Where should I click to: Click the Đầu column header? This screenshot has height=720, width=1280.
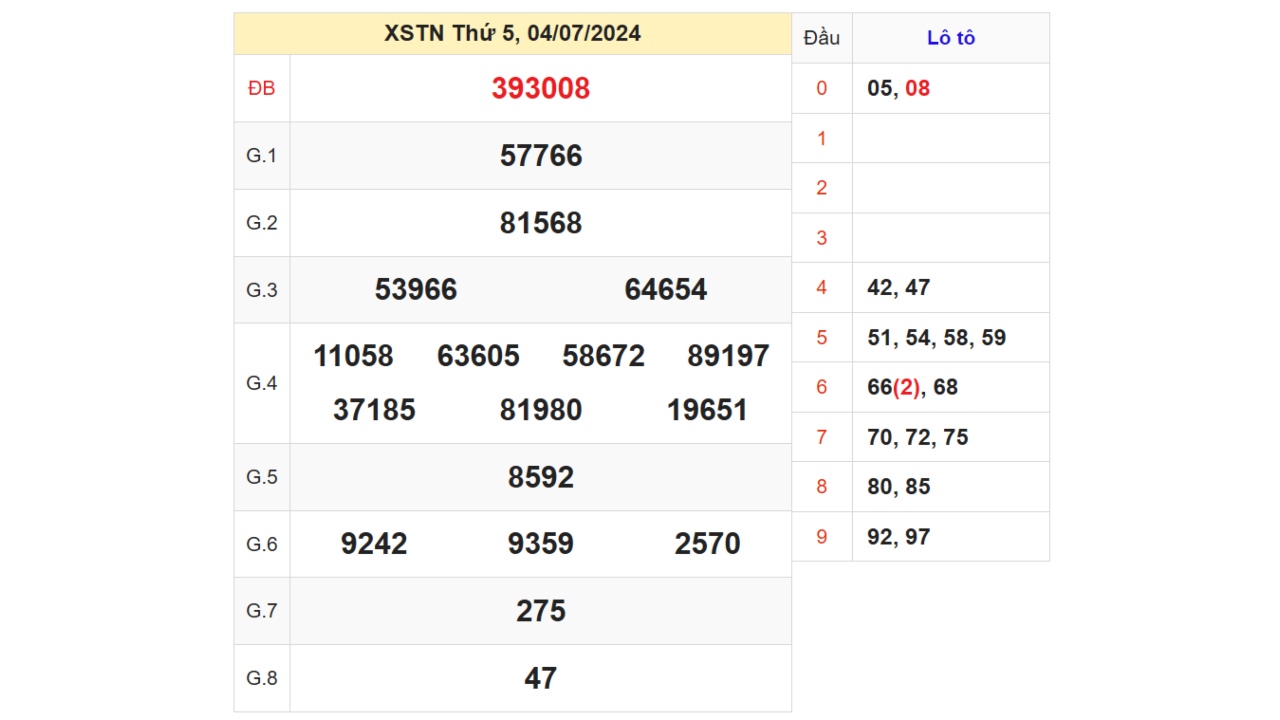(822, 38)
